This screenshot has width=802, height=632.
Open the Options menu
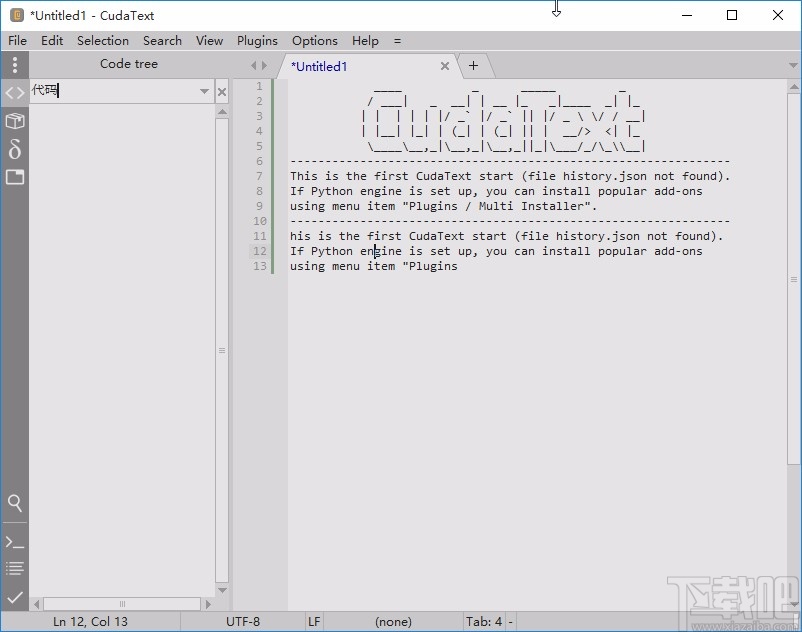coord(315,40)
